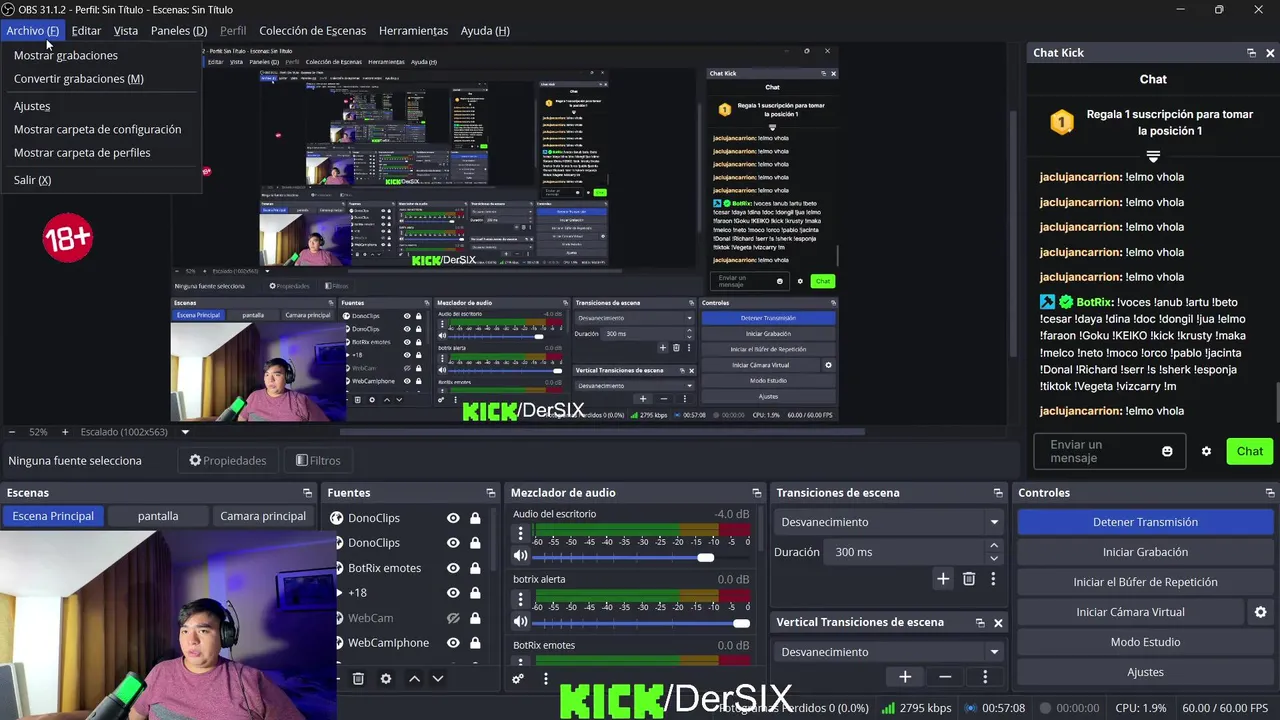This screenshot has height=720, width=1280.
Task: Add vertical scene transition with plus
Action: point(905,677)
